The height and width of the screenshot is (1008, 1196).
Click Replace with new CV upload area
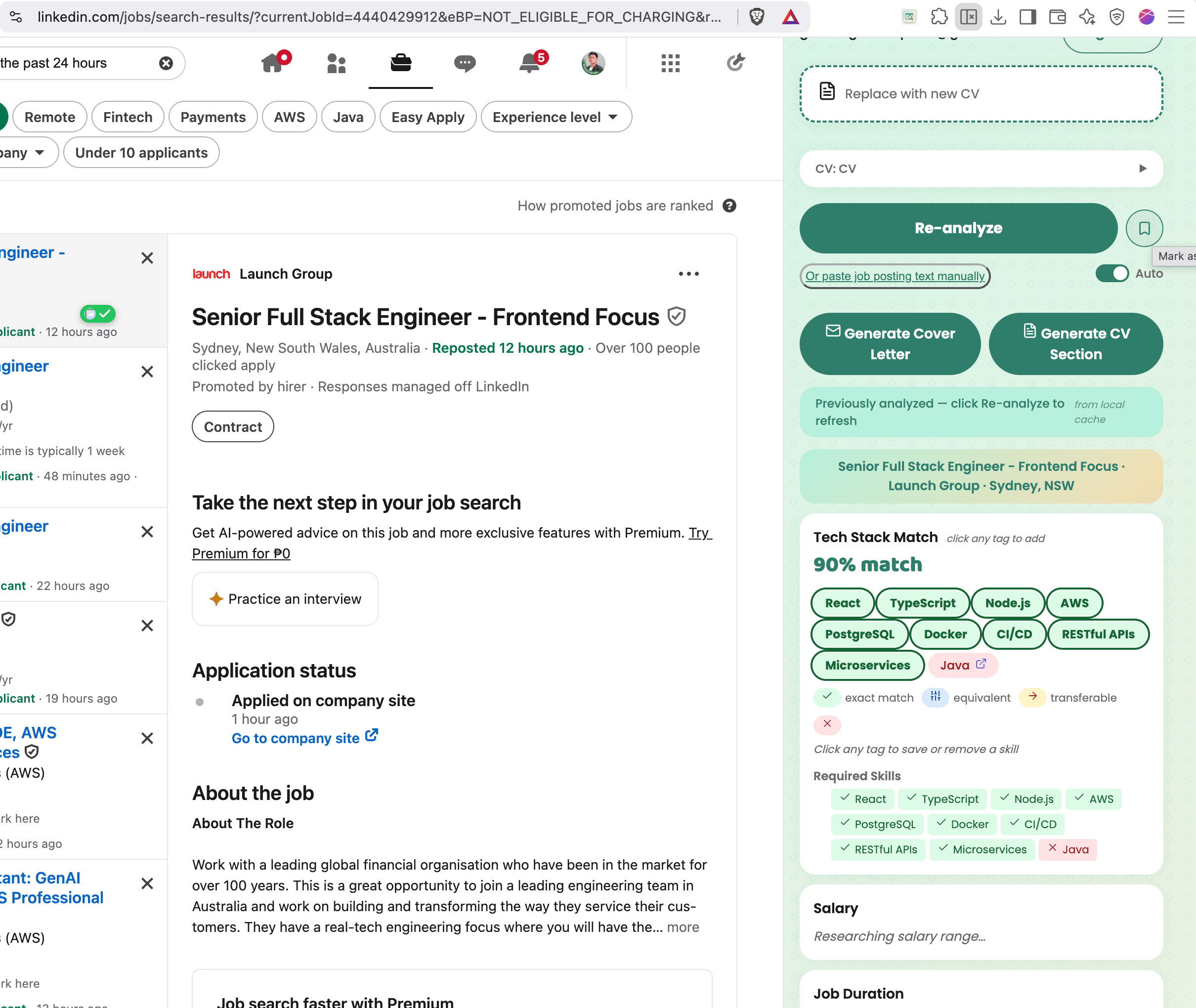pyautogui.click(x=981, y=94)
